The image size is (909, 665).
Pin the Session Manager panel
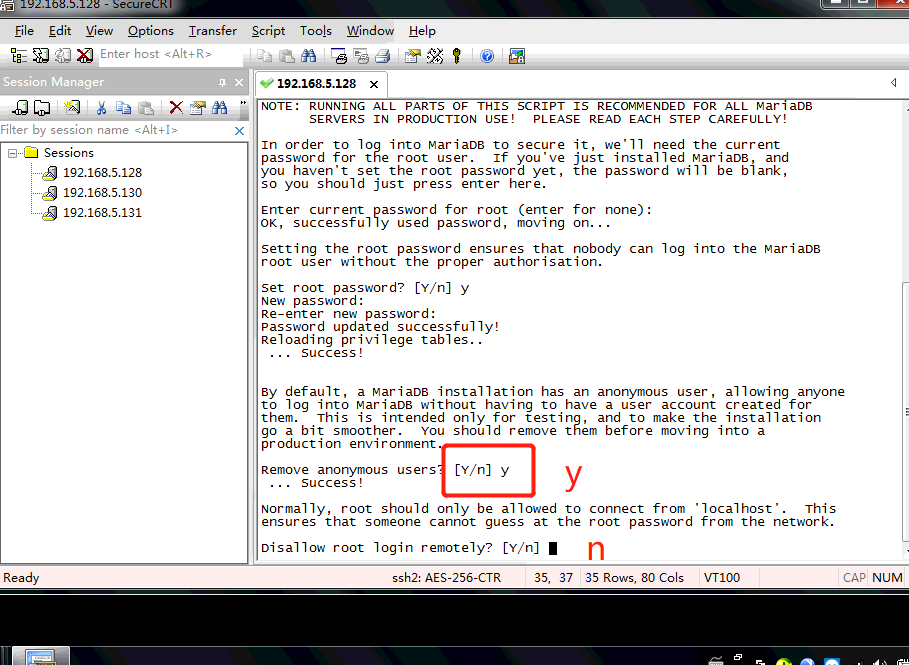222,83
